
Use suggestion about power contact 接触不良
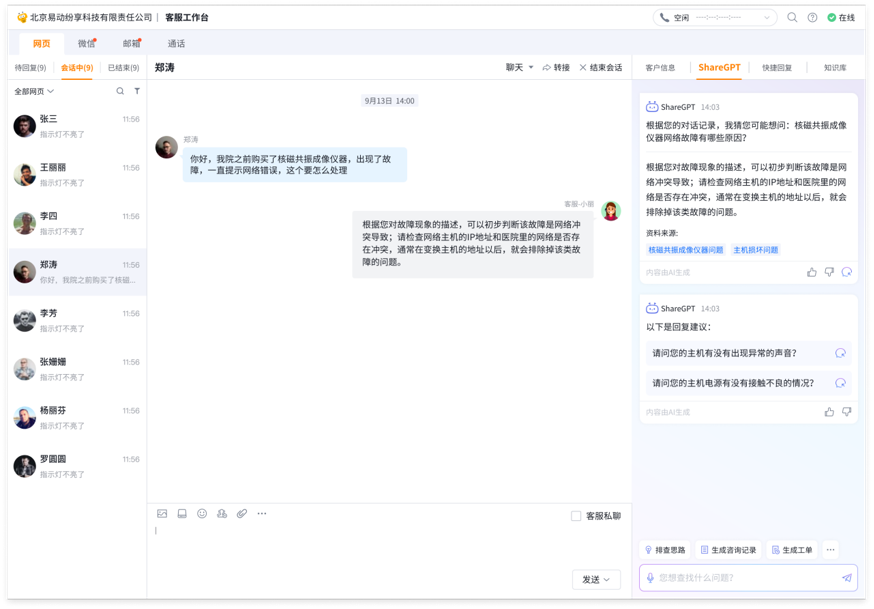click(x=749, y=383)
